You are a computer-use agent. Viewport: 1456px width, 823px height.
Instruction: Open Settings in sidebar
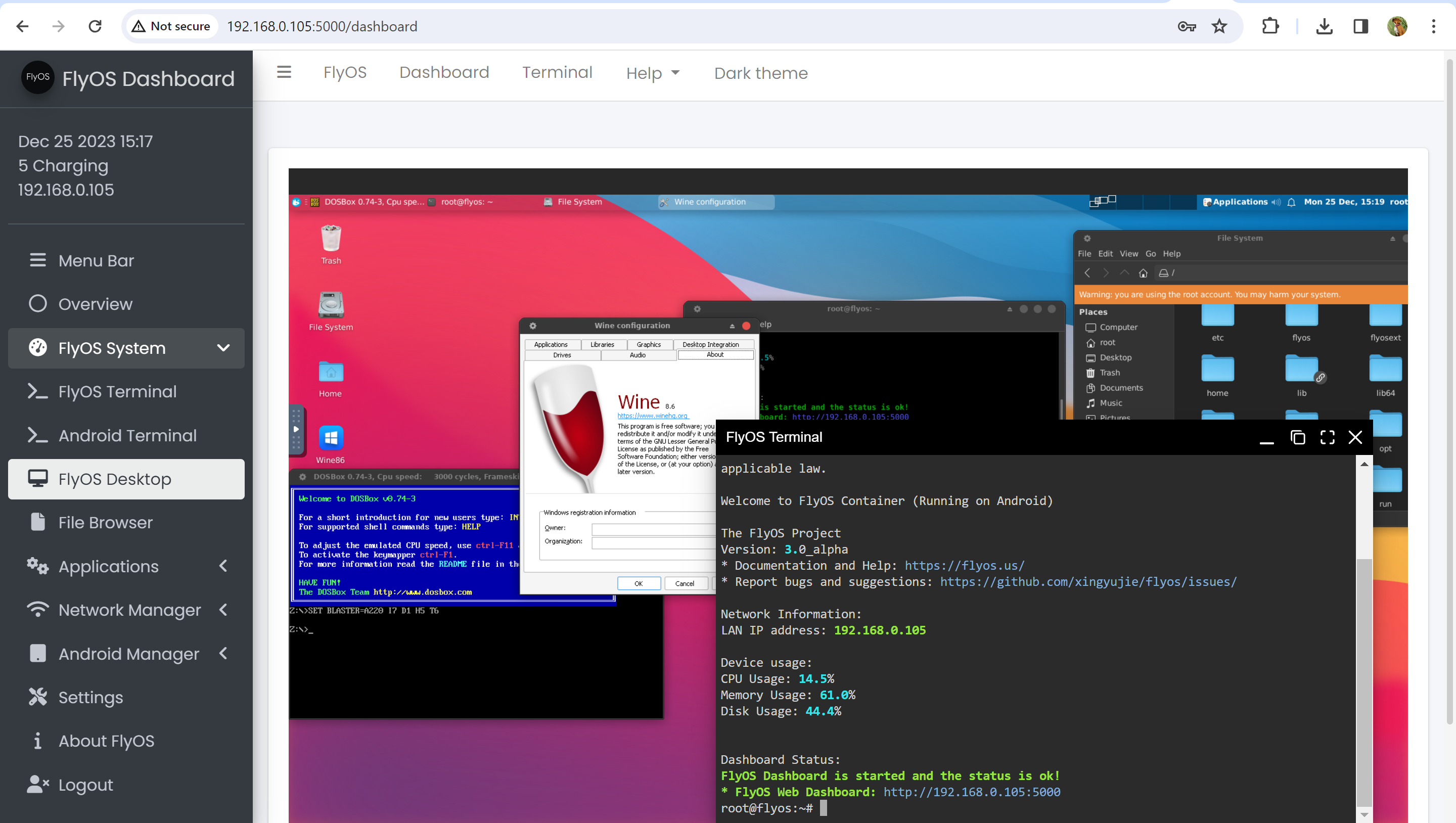(90, 697)
